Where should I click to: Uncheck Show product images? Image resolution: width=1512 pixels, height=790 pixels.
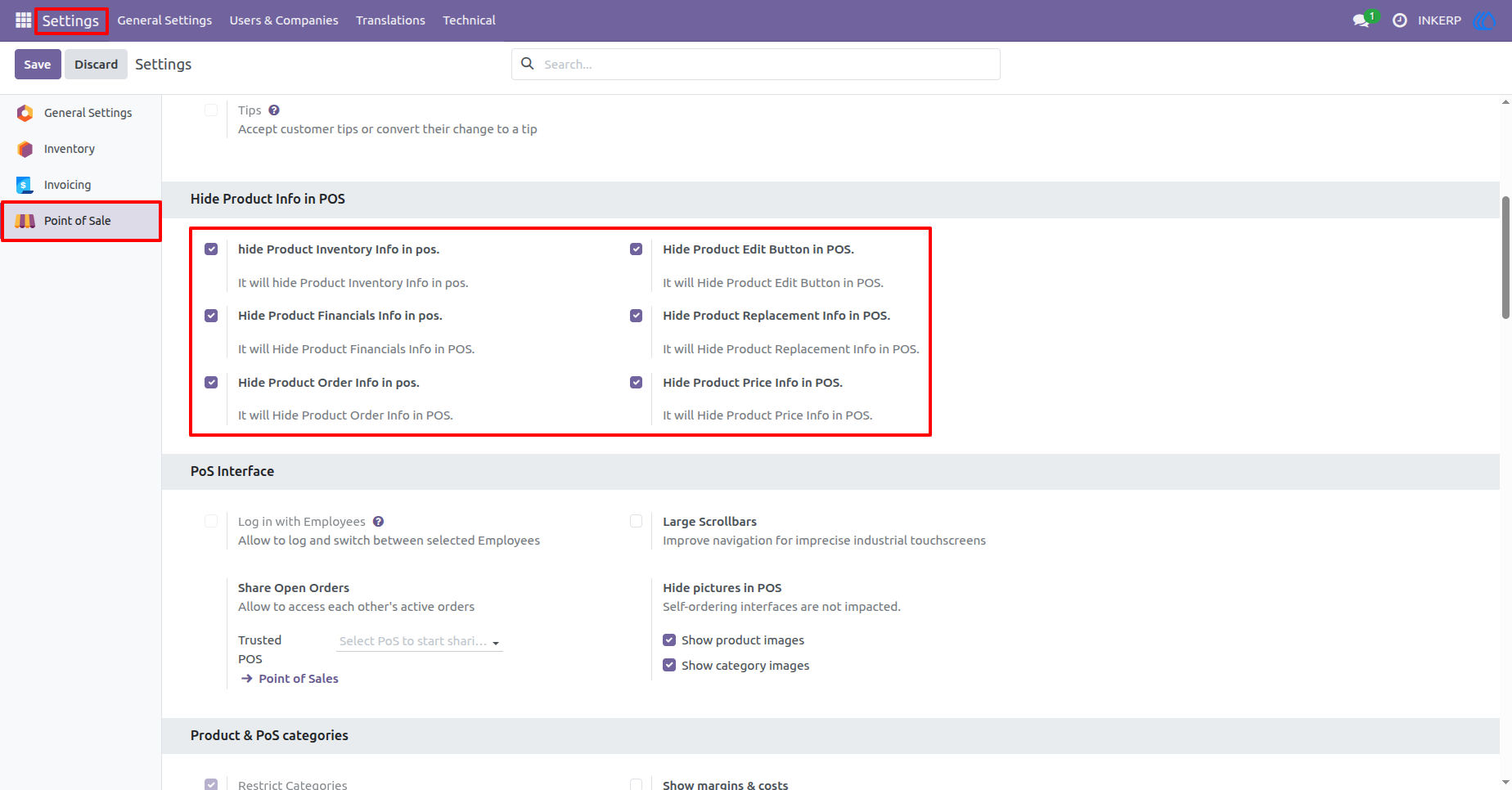[669, 640]
